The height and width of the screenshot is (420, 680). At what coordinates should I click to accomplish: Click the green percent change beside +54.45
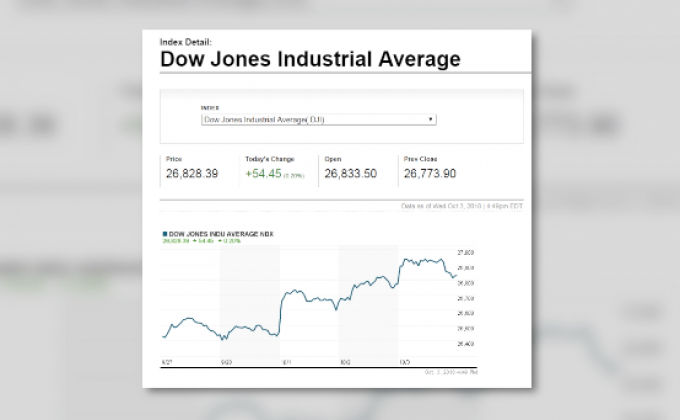(295, 175)
